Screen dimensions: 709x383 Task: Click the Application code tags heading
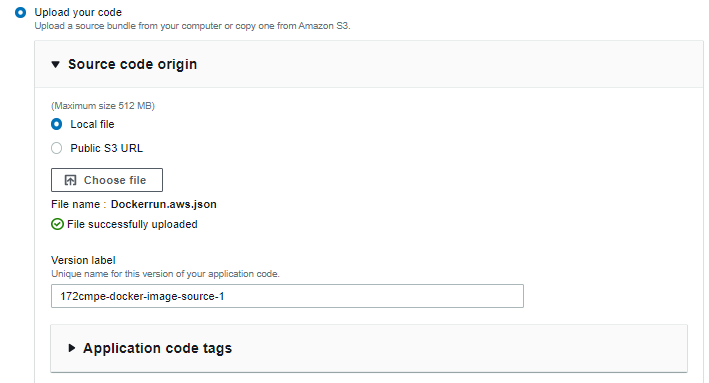coord(157,348)
